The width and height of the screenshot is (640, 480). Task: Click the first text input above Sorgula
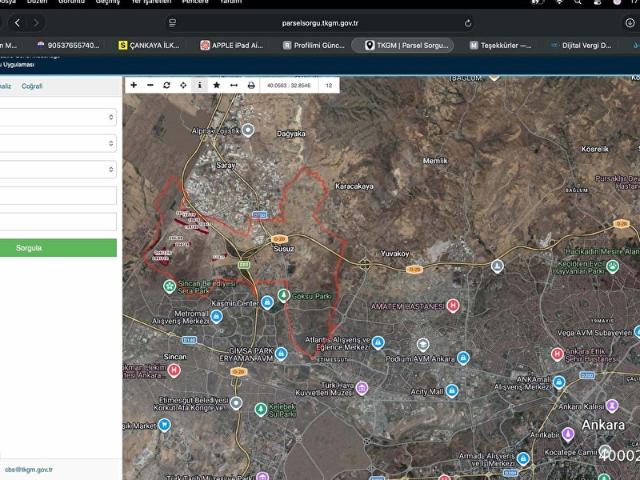click(58, 196)
